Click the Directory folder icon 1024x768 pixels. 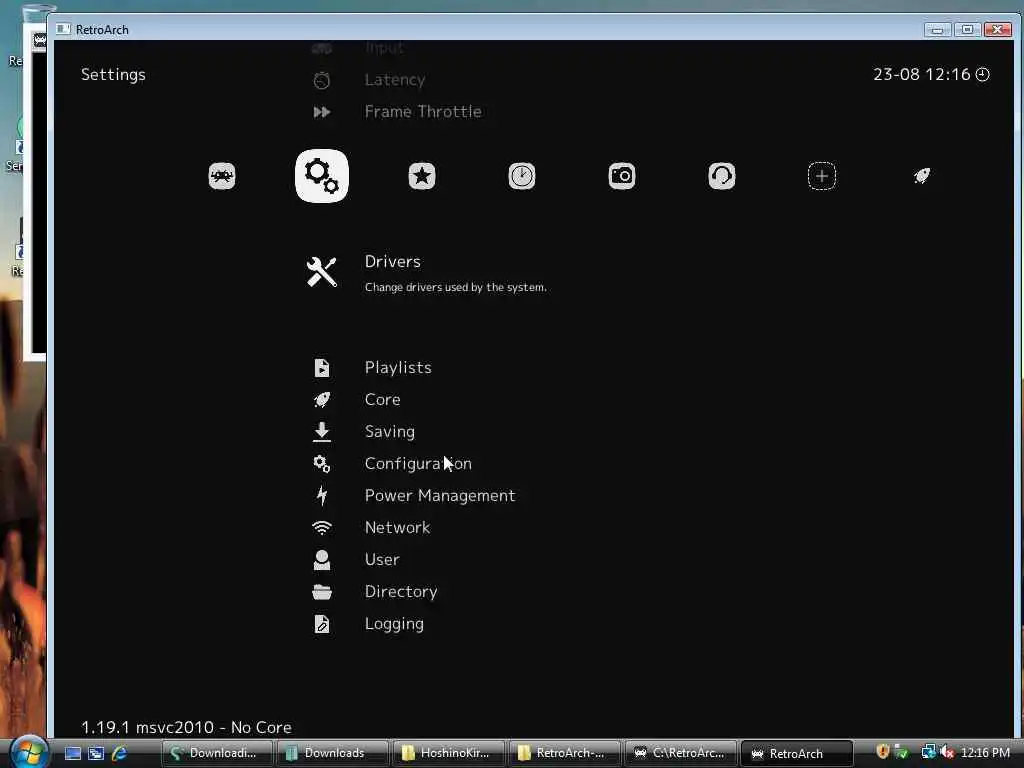(x=322, y=592)
